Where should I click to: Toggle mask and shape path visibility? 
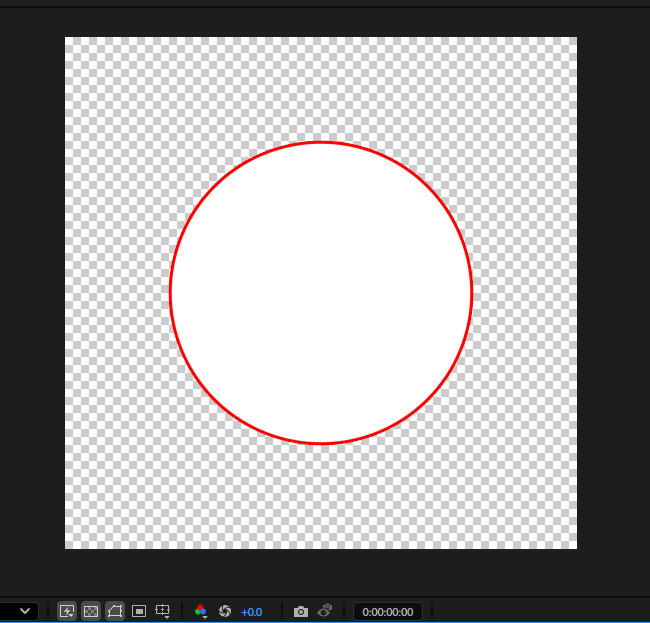pos(115,611)
